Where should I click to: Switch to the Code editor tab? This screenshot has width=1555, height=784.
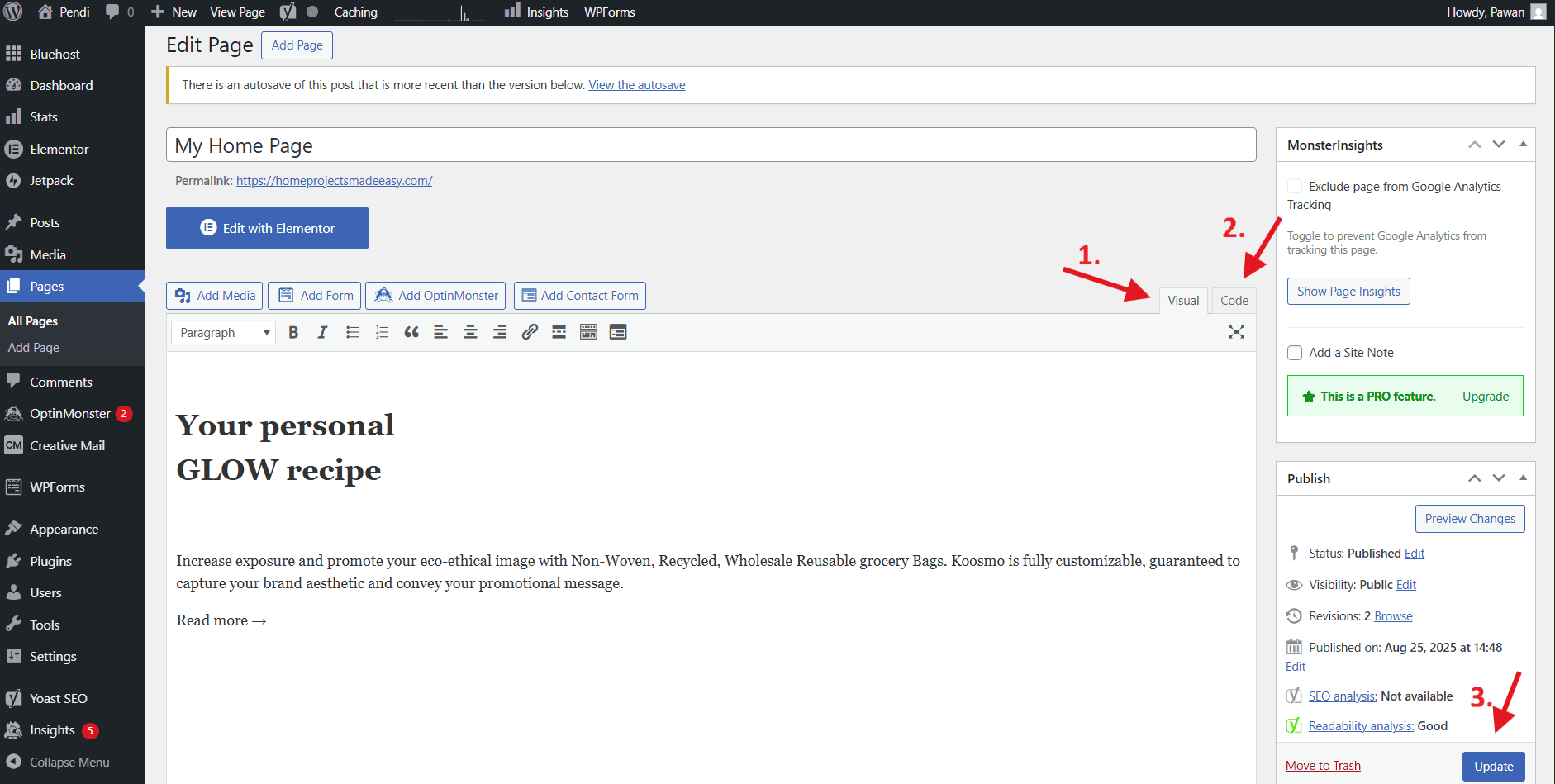(x=1233, y=300)
